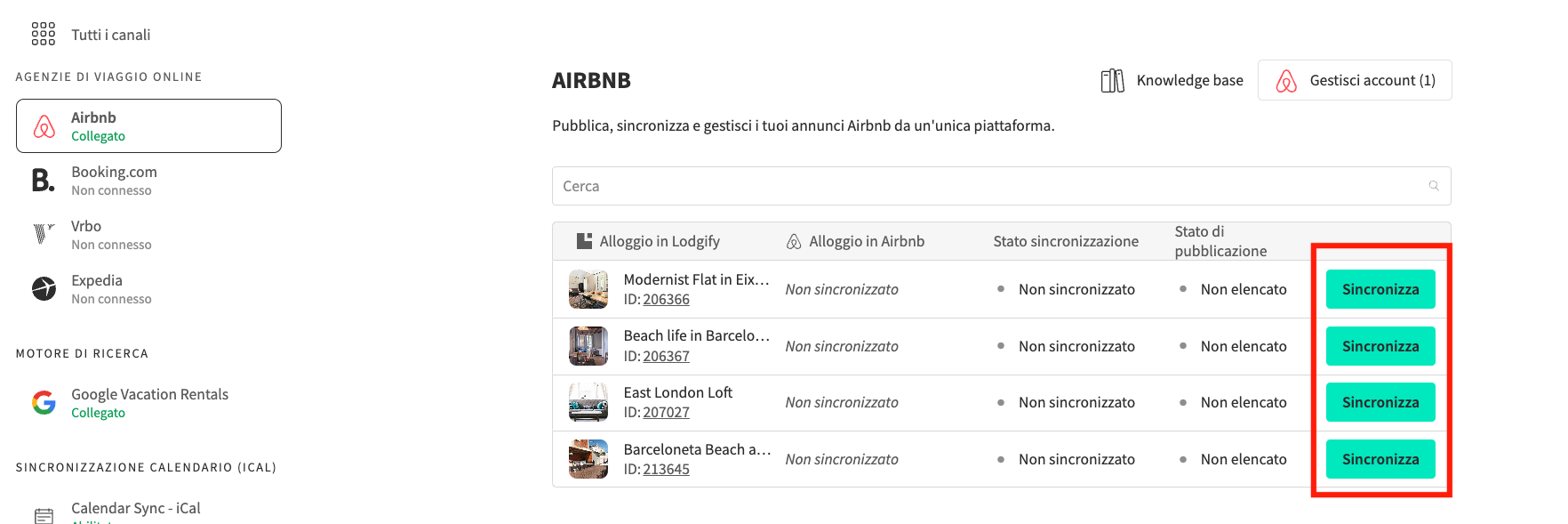Click Non connesso under Booking.com
Image resolution: width=1568 pixels, height=524 pixels.
pos(111,190)
